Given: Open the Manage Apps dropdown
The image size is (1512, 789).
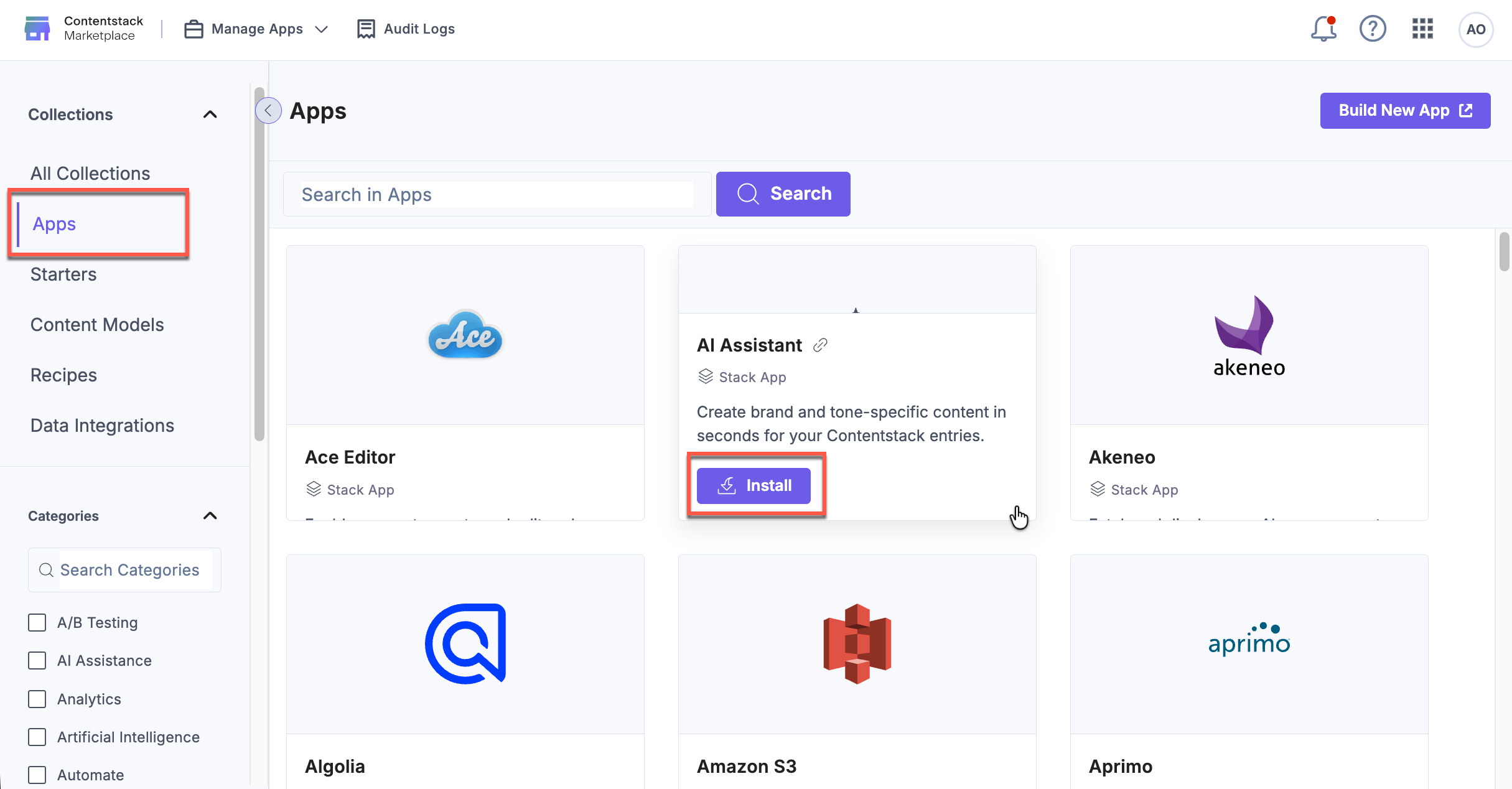Looking at the screenshot, I should [x=256, y=29].
